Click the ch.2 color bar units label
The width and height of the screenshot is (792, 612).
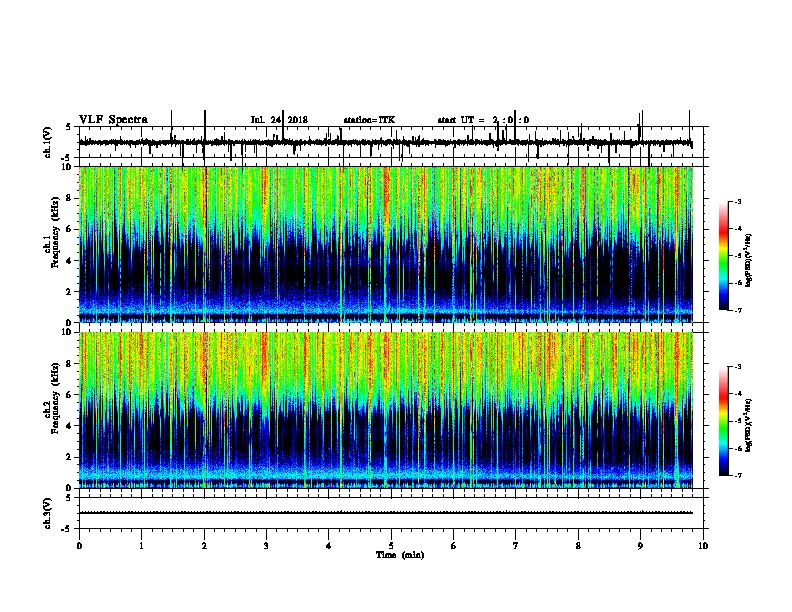(749, 425)
